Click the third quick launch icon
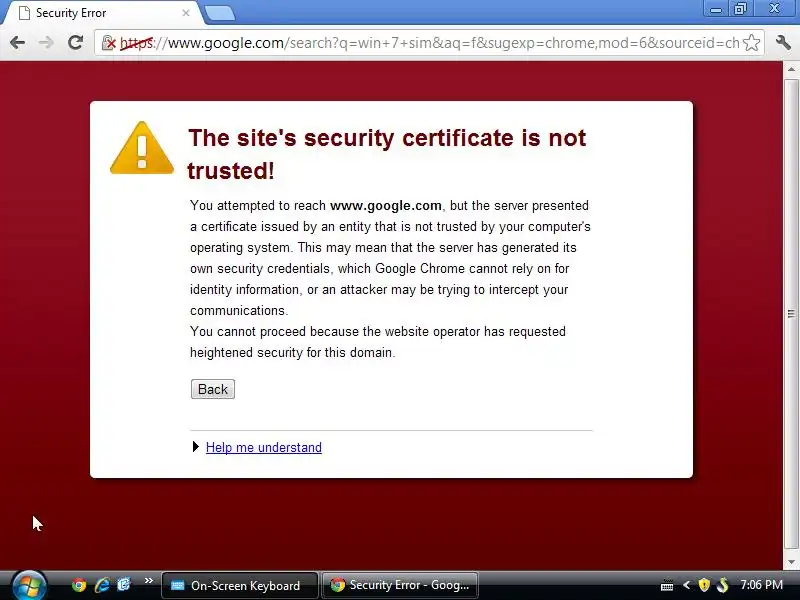The image size is (800, 600). pyautogui.click(x=124, y=585)
